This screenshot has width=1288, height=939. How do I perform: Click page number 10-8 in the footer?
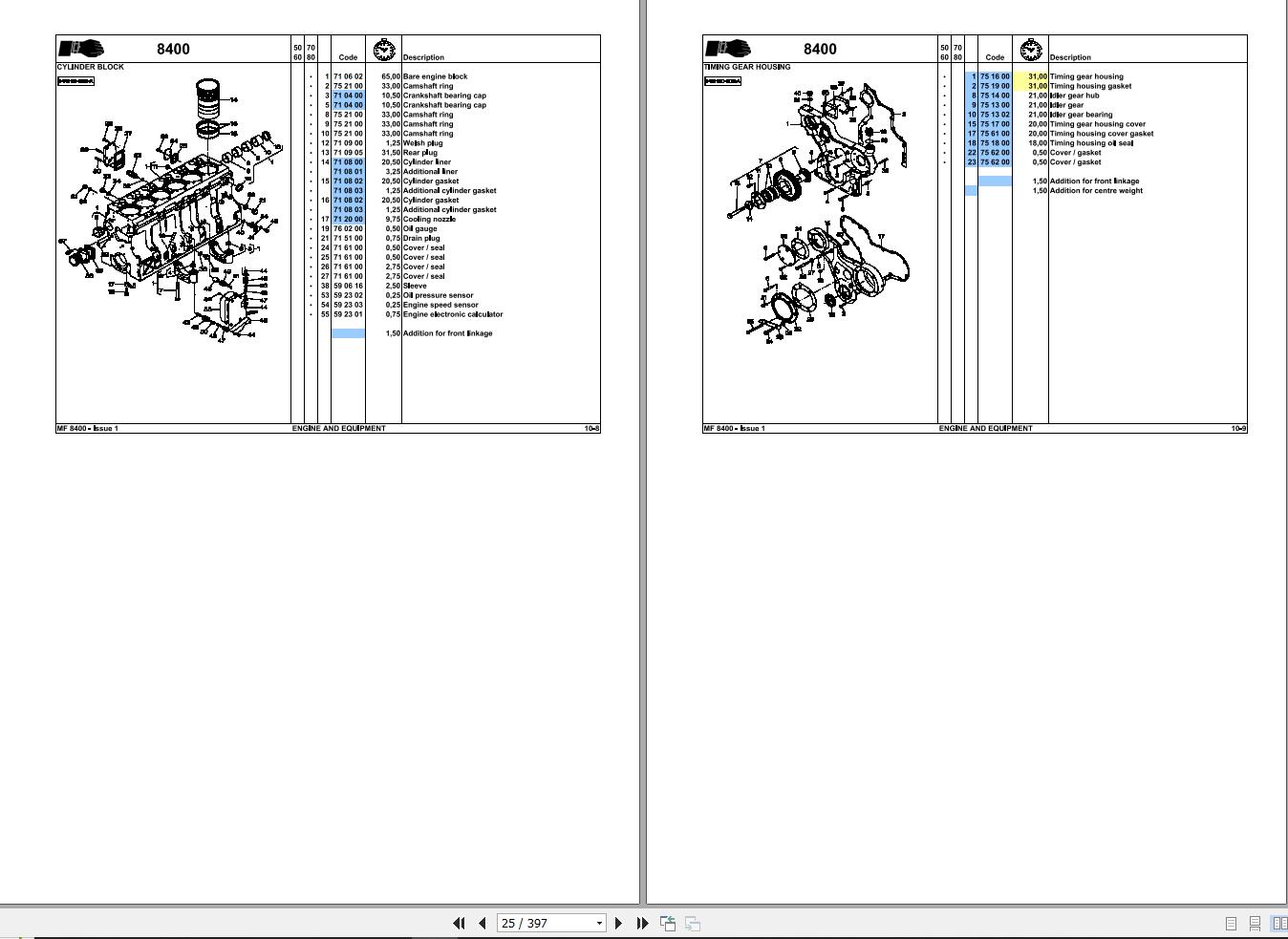(592, 428)
